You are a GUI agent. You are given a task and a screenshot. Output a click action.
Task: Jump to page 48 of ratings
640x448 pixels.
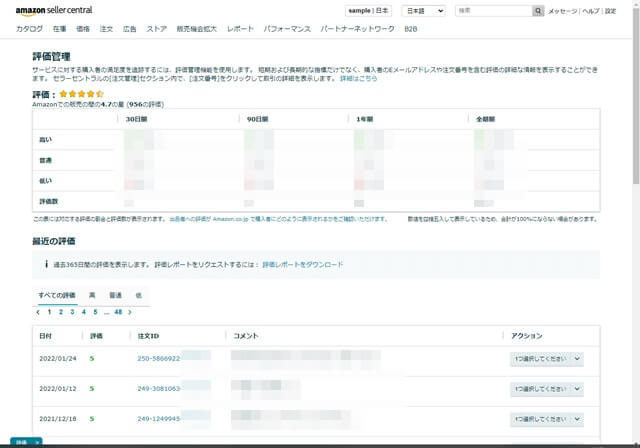pos(117,312)
